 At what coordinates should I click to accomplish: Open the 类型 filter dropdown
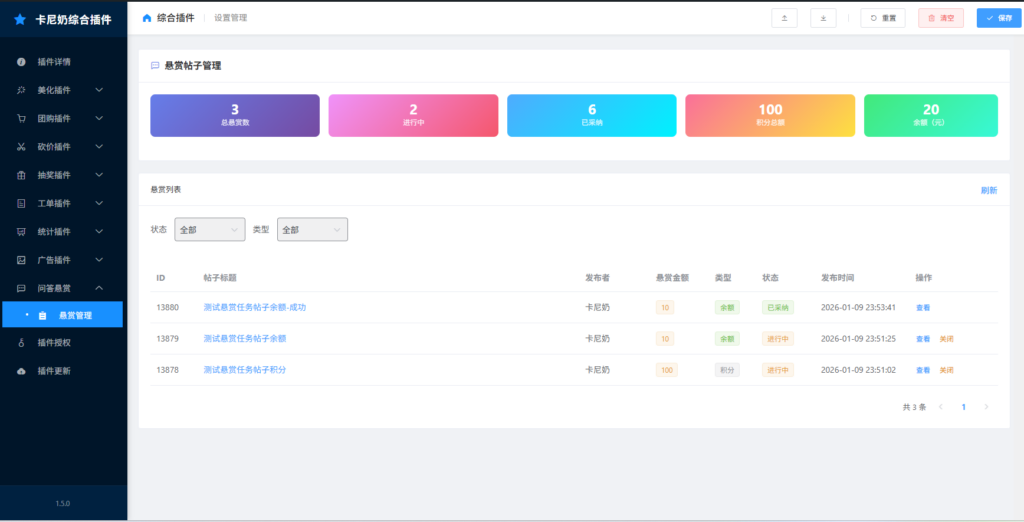click(x=312, y=230)
